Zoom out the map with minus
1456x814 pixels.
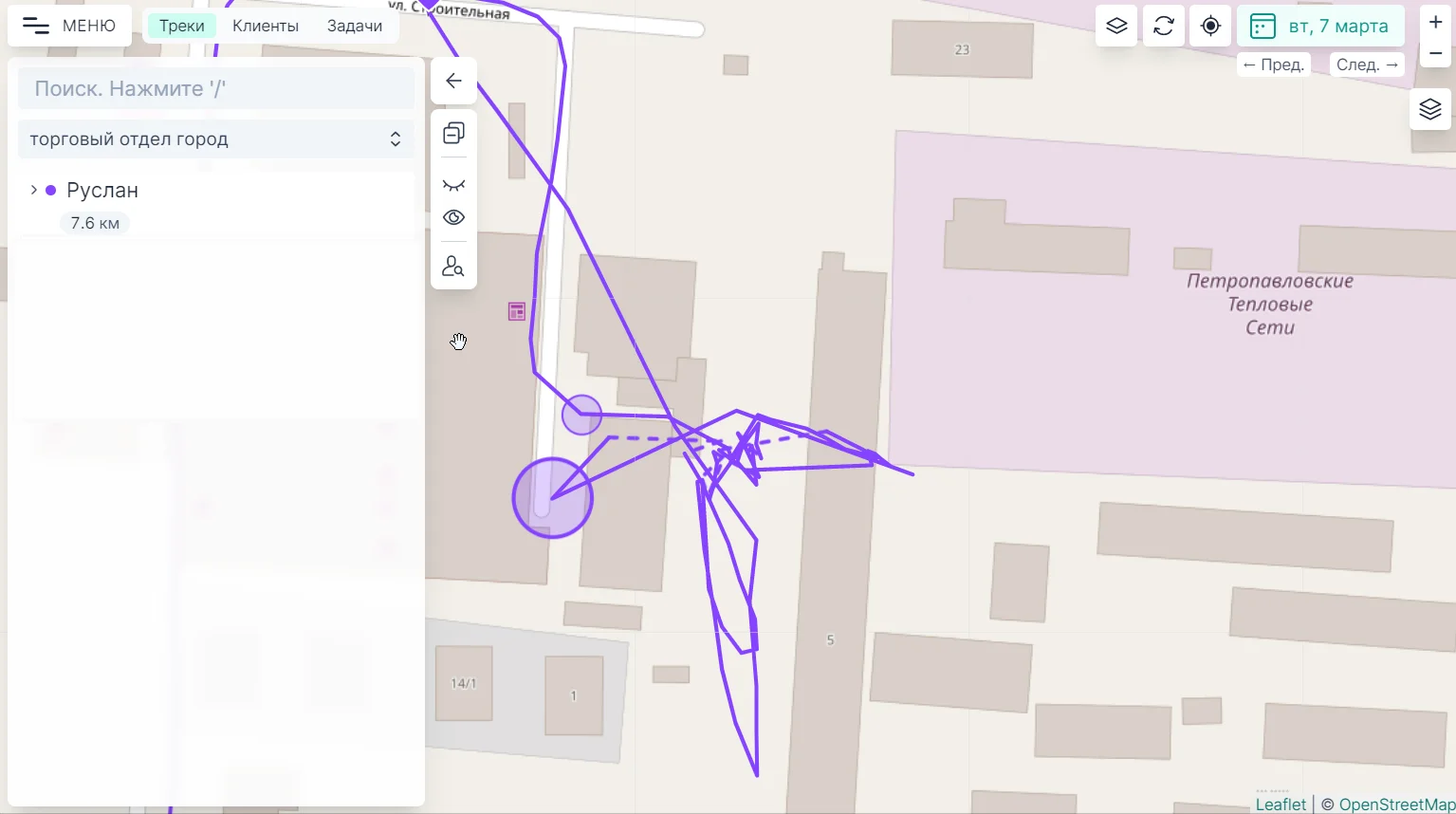pyautogui.click(x=1435, y=53)
